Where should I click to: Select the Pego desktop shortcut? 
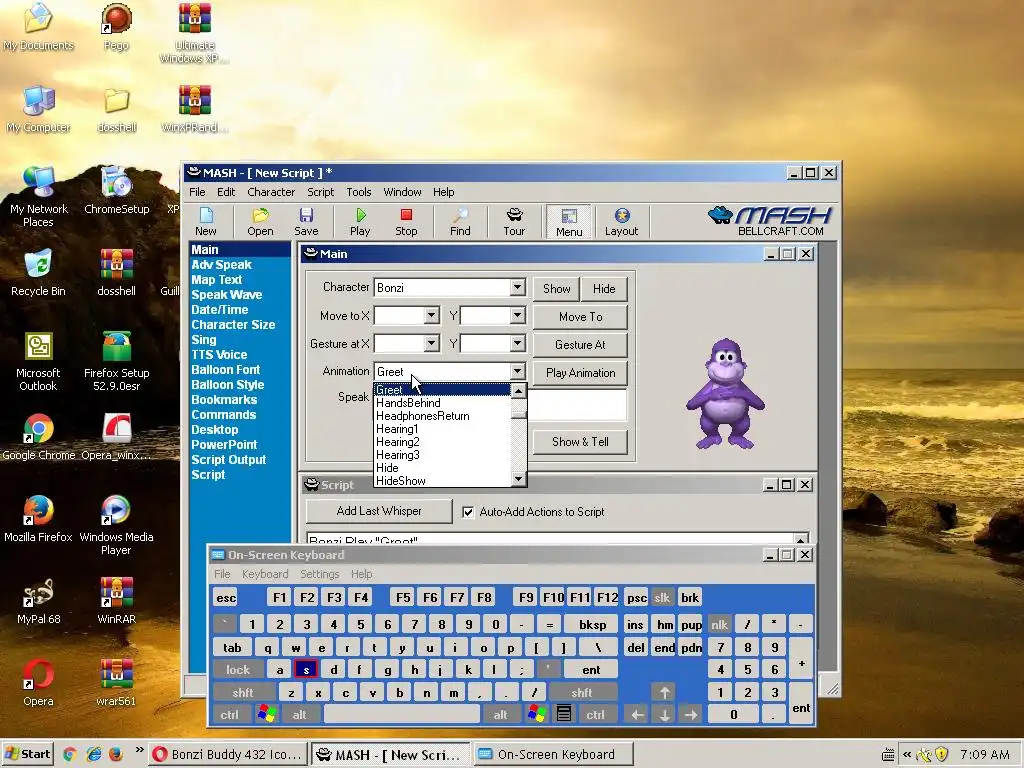click(116, 26)
